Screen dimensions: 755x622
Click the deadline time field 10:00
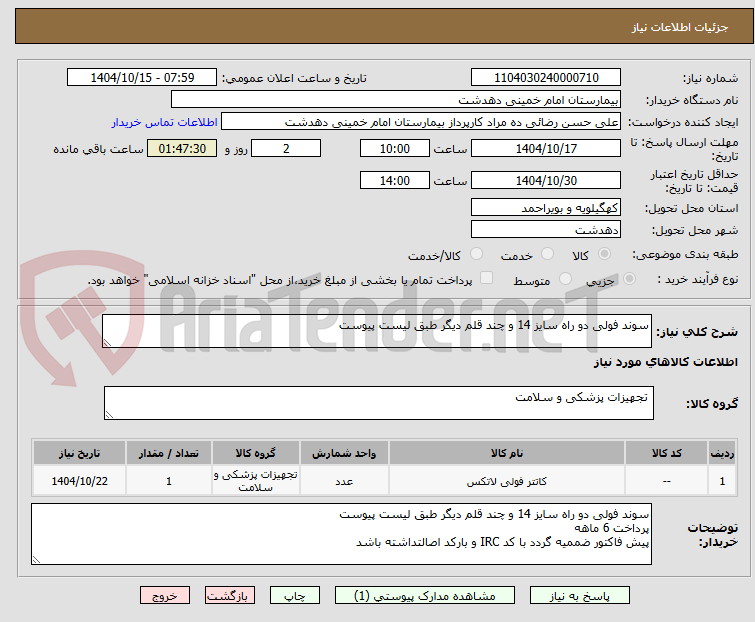click(394, 148)
